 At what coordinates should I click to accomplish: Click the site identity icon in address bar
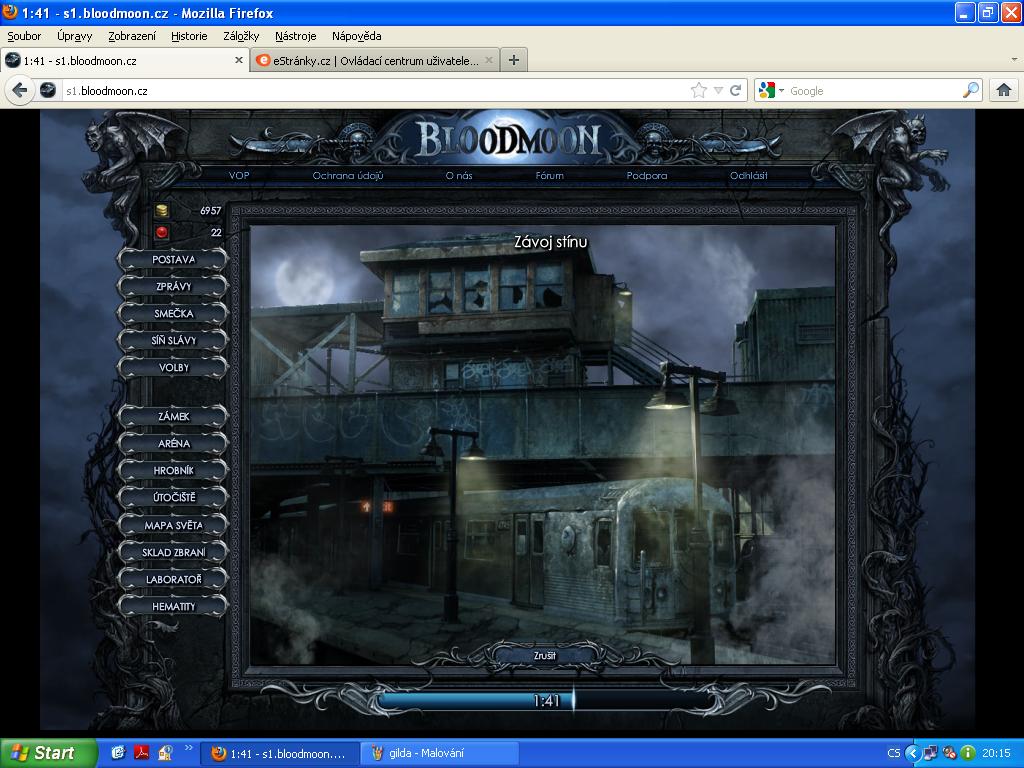coord(48,90)
